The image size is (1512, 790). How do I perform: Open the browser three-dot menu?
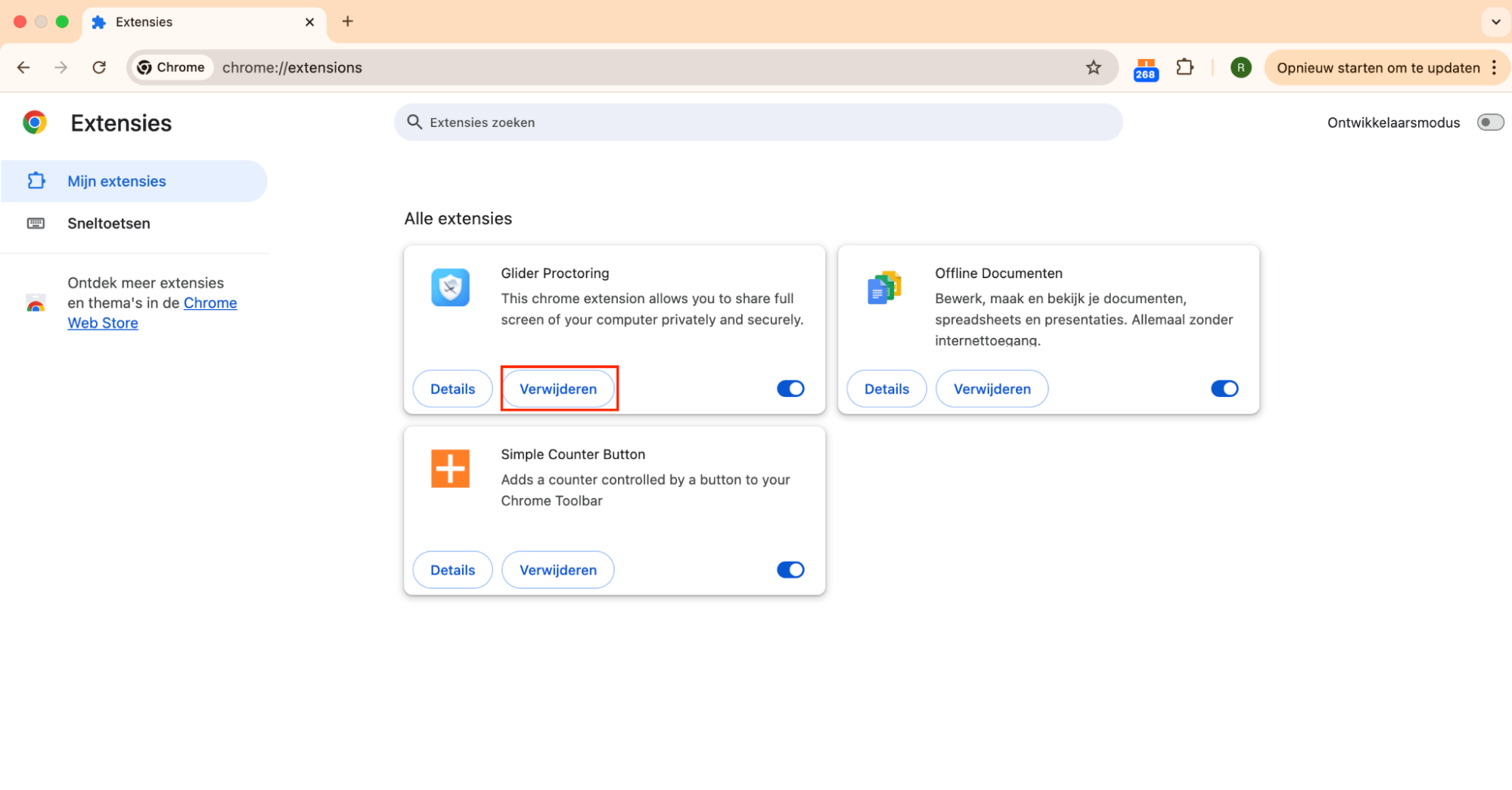[x=1494, y=67]
